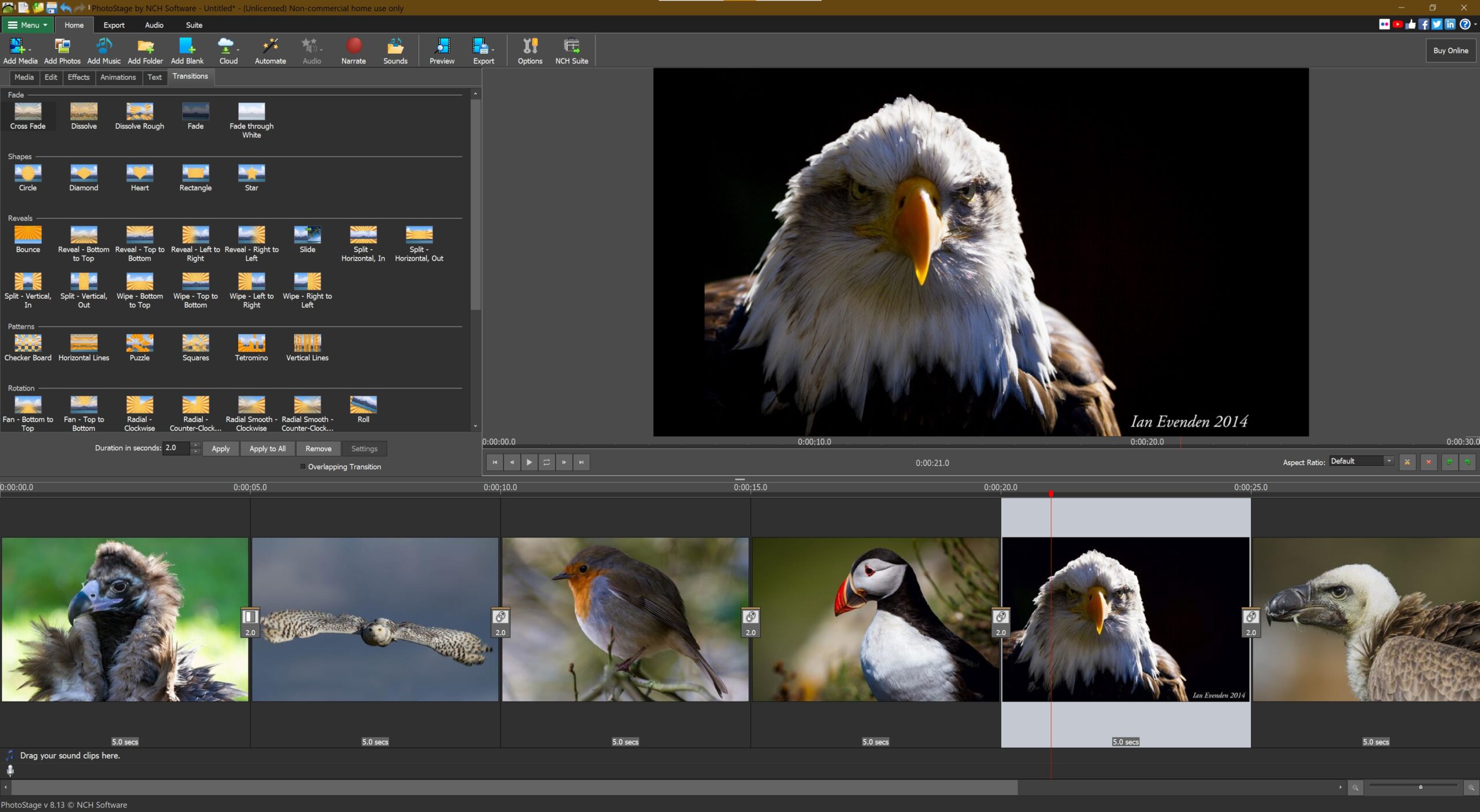This screenshot has height=812, width=1480.
Task: Expand the Audio menu item
Action: click(154, 24)
